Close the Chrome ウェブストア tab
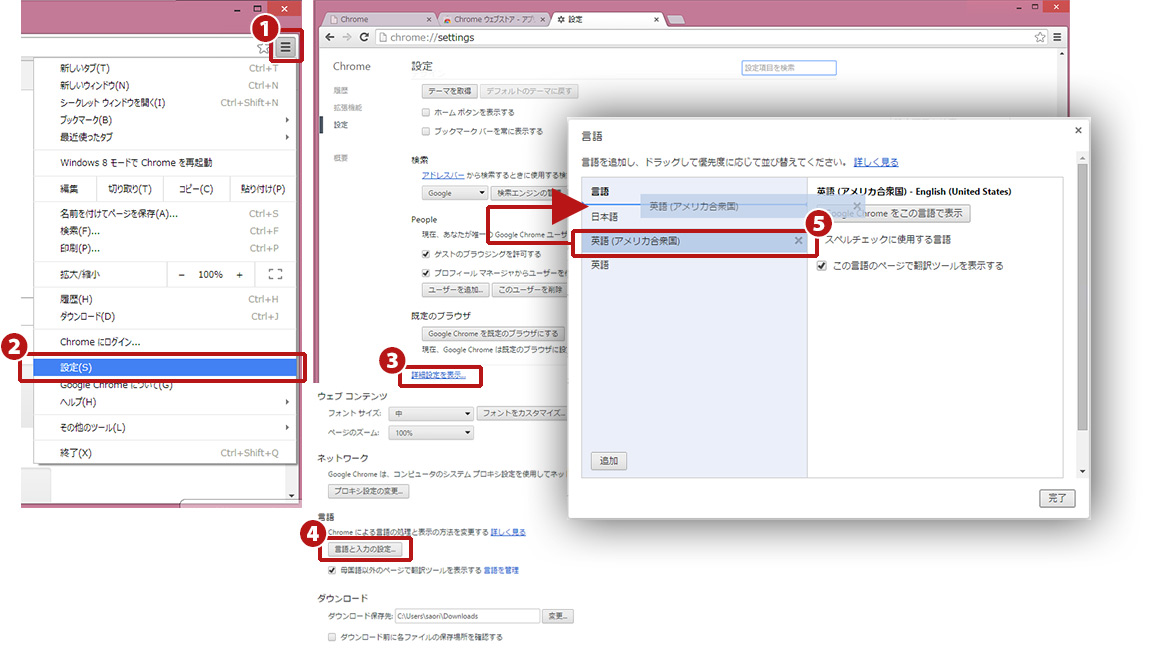Screen dimensions: 1149x650 coord(543,19)
